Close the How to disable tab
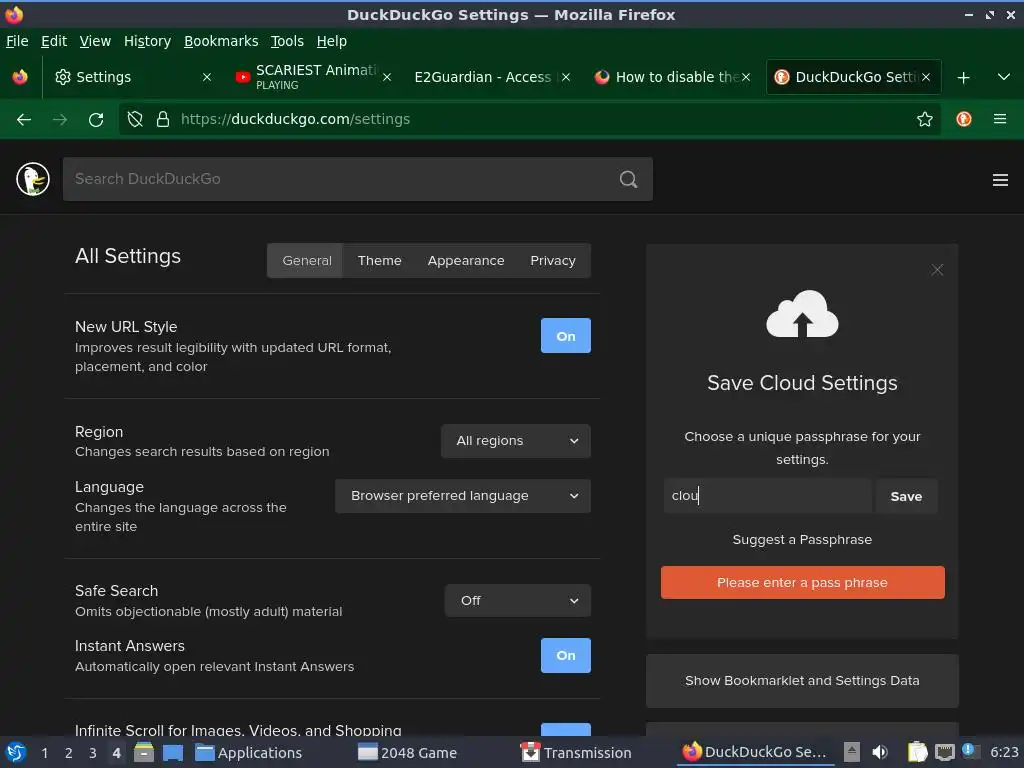 coord(746,77)
